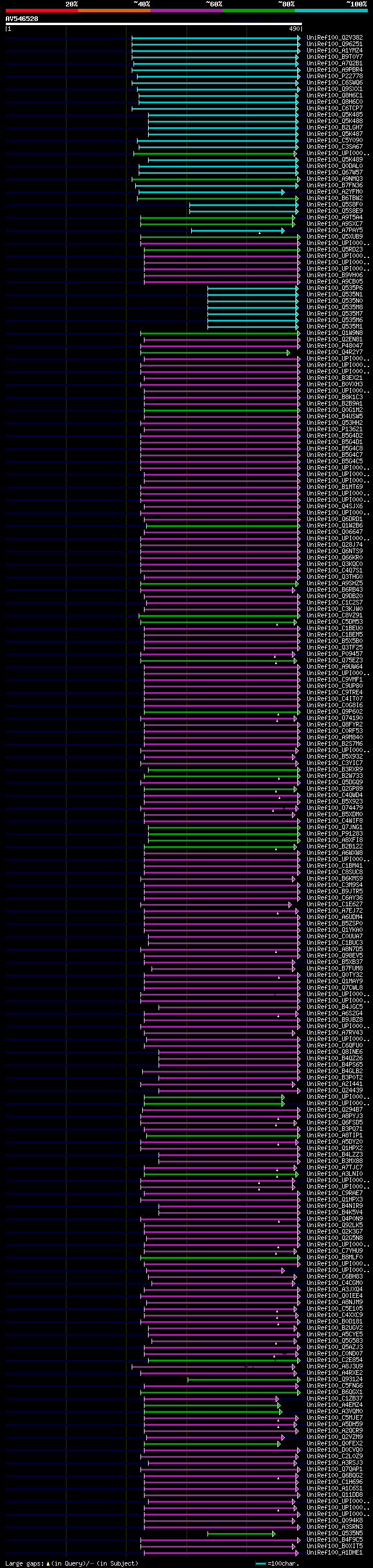Select label UniRef100_A4EMZ4
Image resolution: width=373 pixels, height=1568 pixels.
tap(335, 1405)
